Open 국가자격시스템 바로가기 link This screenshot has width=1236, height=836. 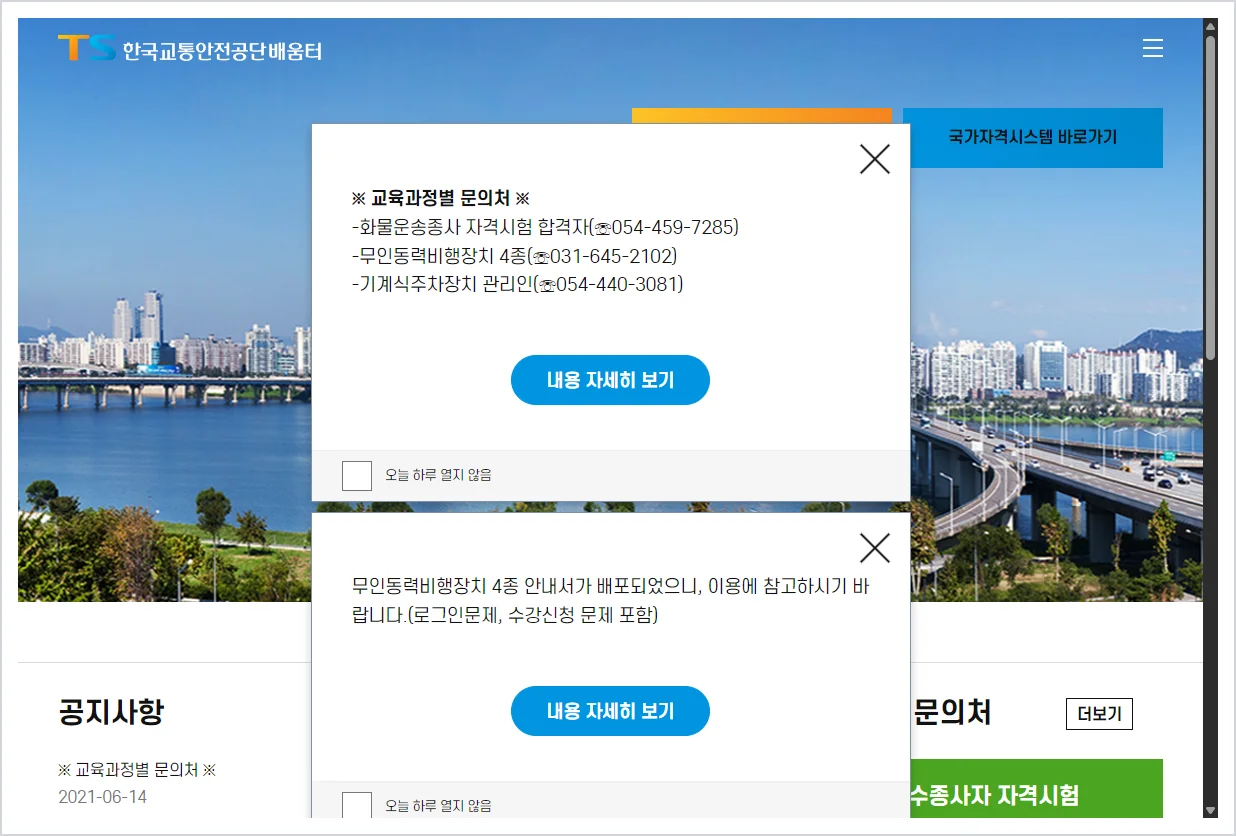click(x=1033, y=137)
